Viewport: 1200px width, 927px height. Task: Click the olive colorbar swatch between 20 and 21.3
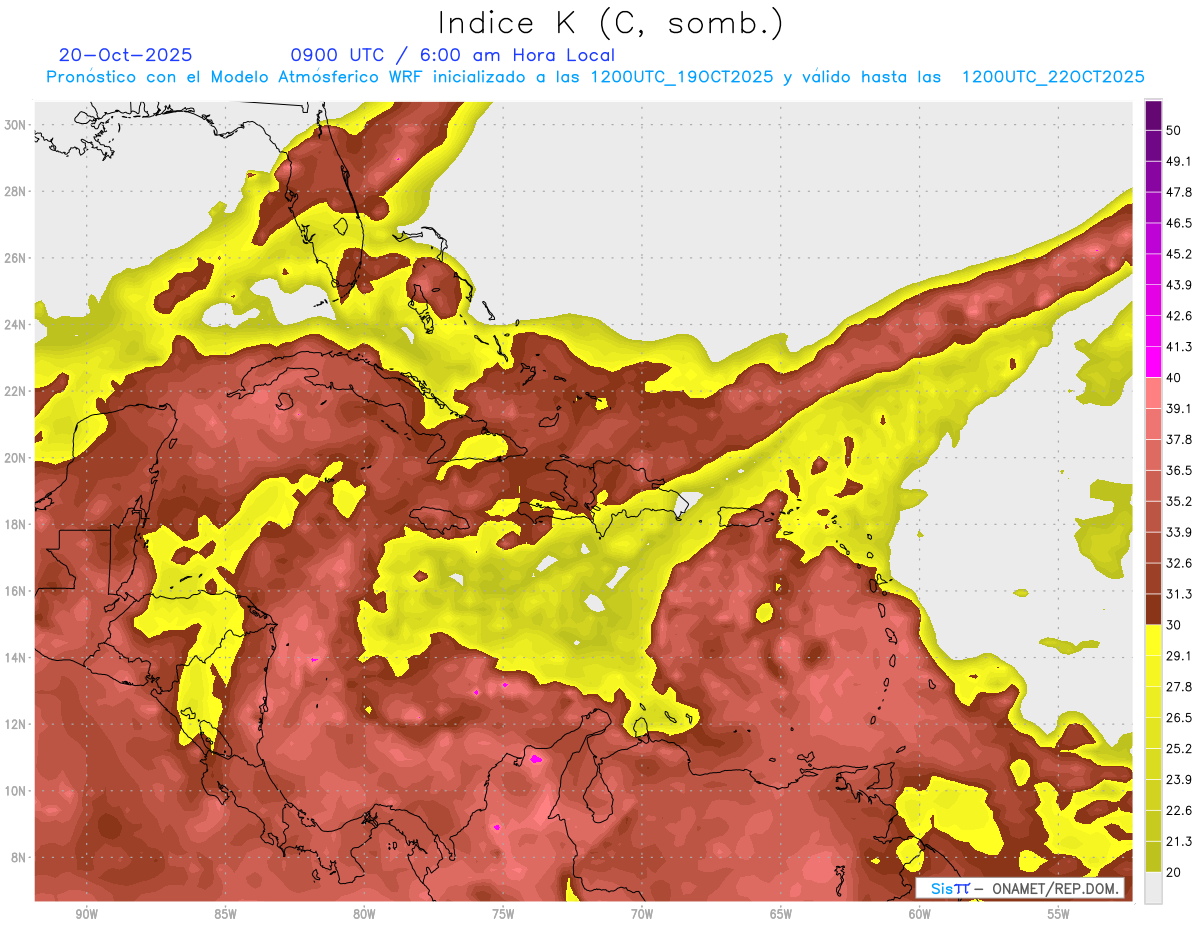coord(1153,857)
